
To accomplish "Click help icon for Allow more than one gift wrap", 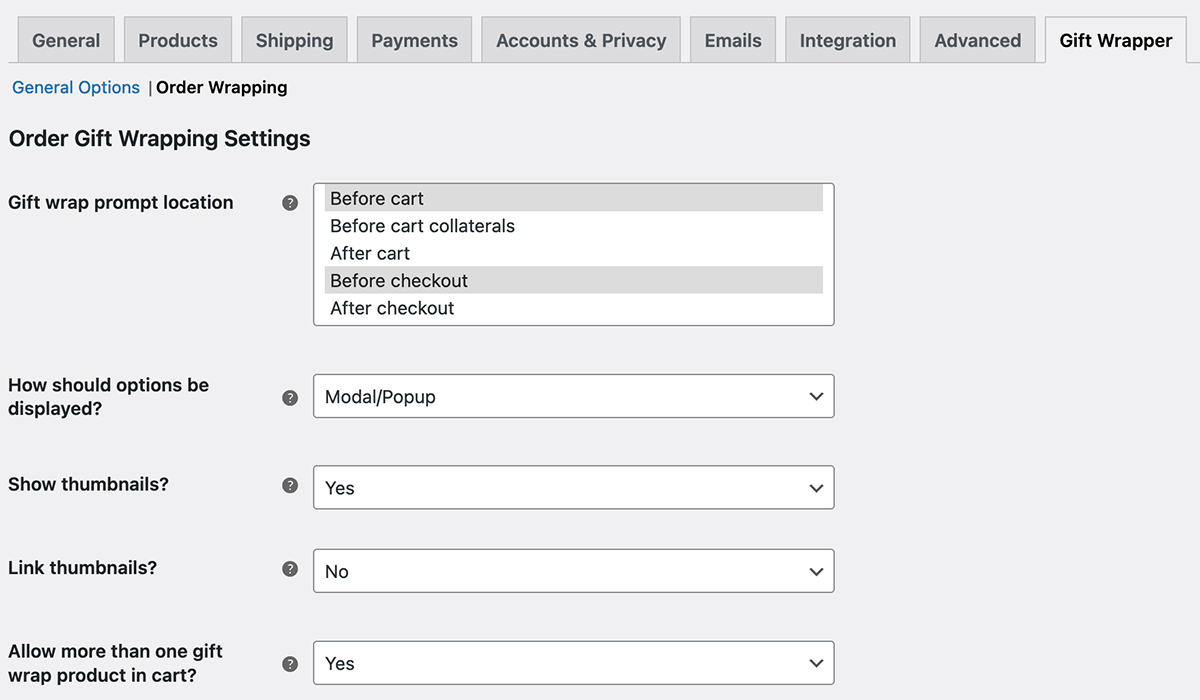I will pos(290,663).
